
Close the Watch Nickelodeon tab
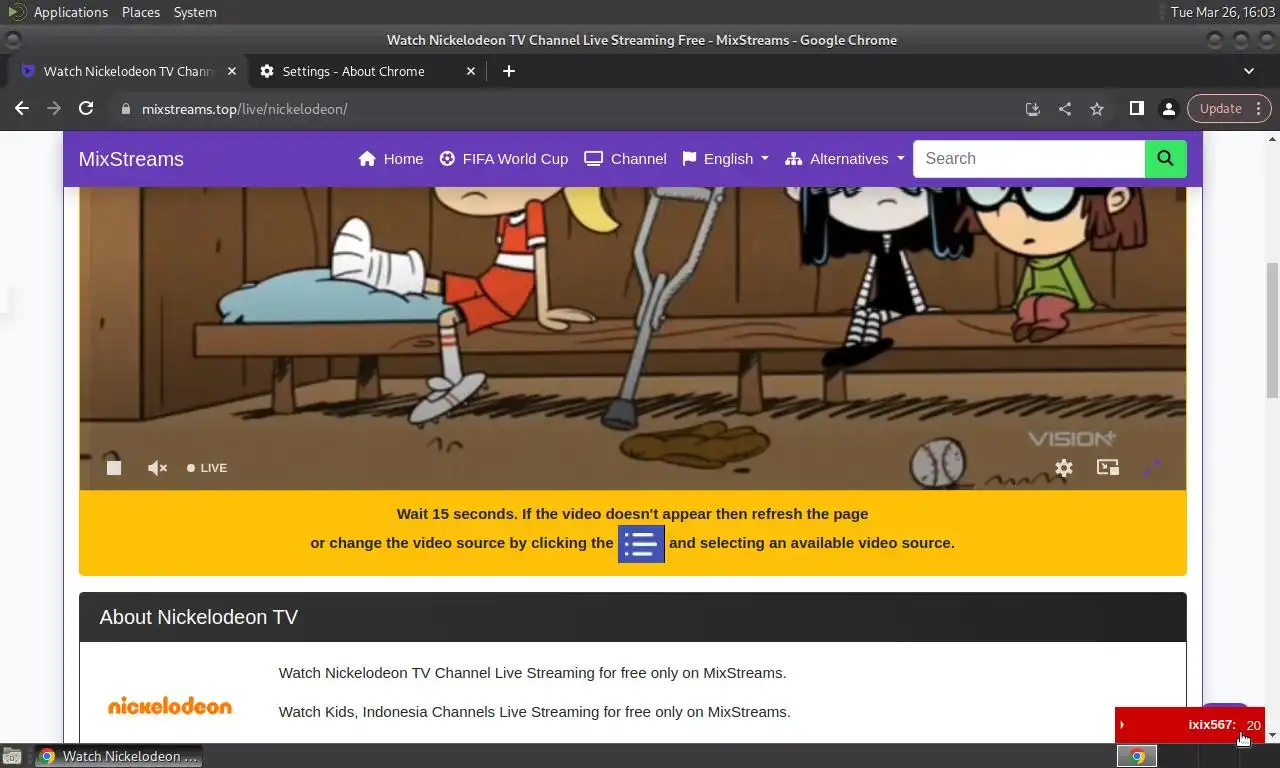click(x=232, y=71)
